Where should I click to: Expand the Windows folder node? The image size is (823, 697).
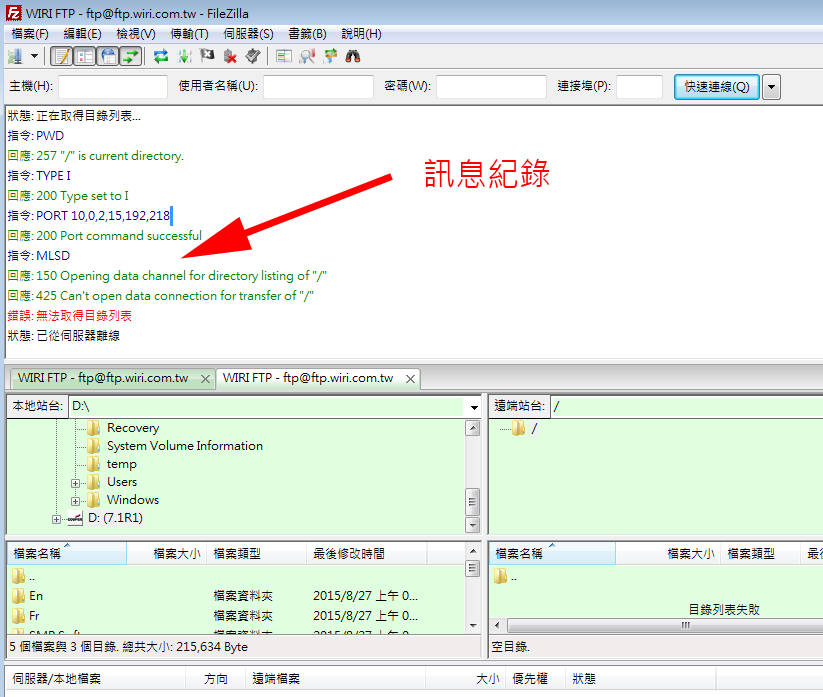click(x=76, y=501)
